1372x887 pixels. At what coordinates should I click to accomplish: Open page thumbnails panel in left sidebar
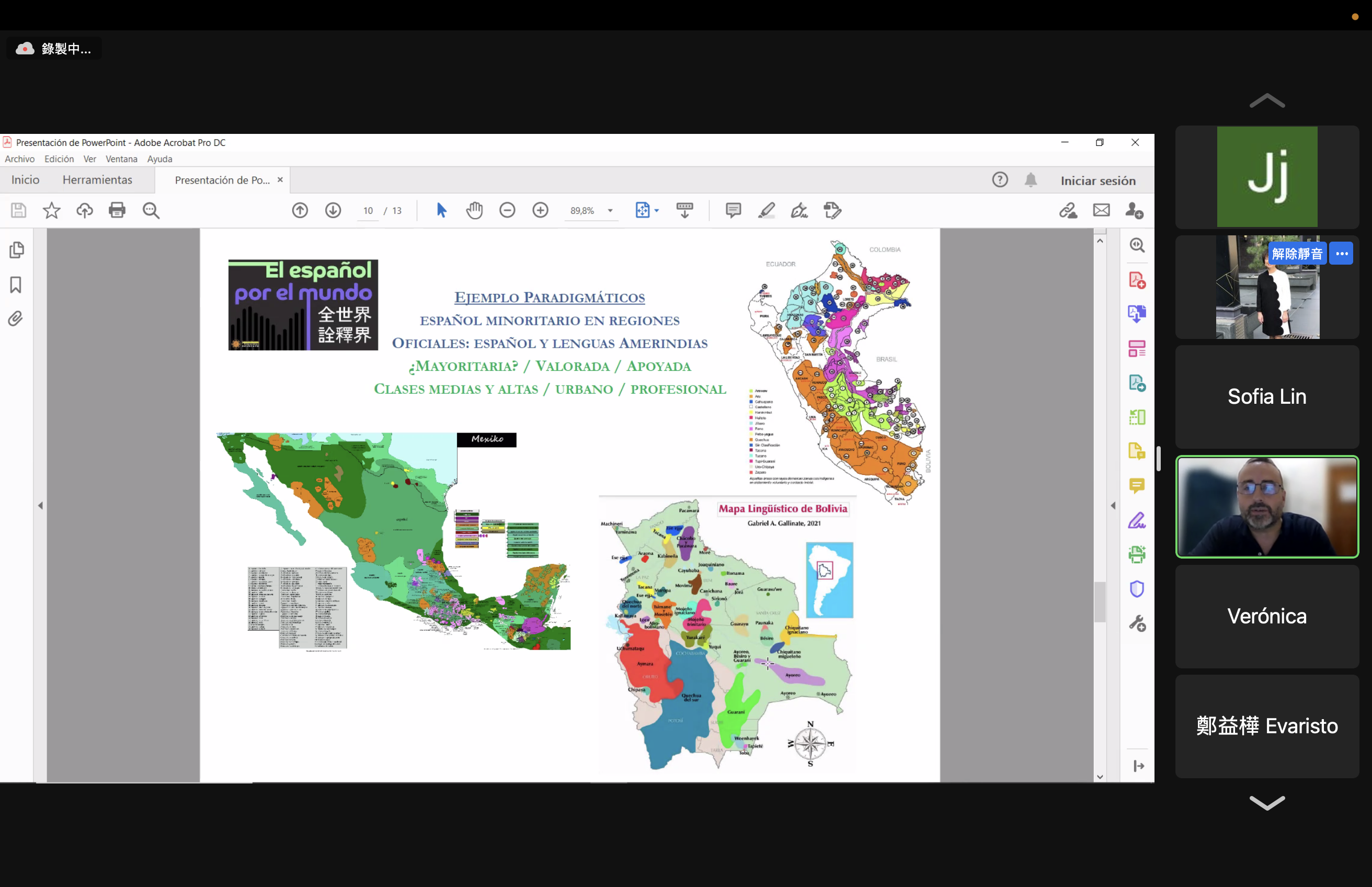(17, 250)
